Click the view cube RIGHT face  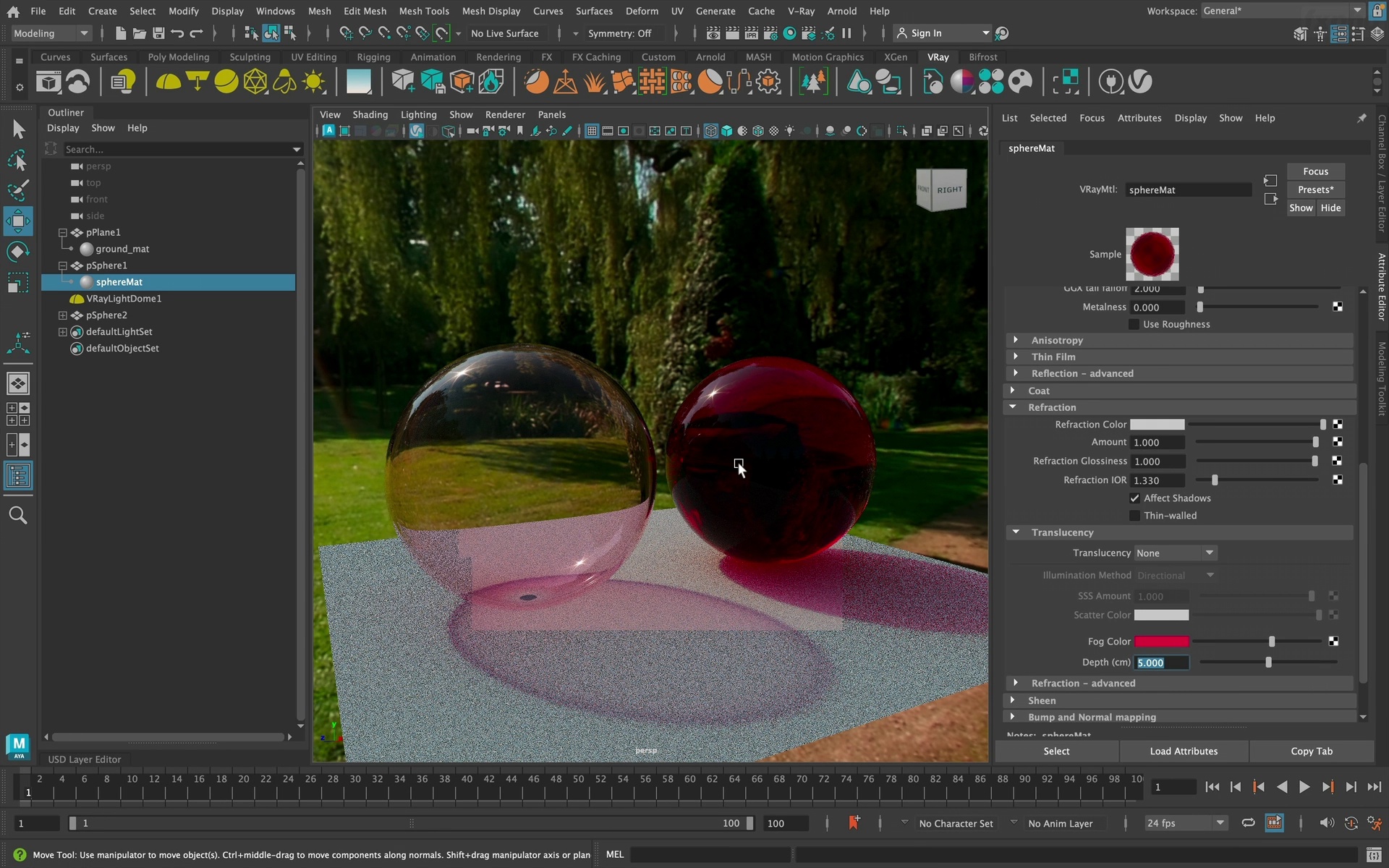tap(949, 190)
